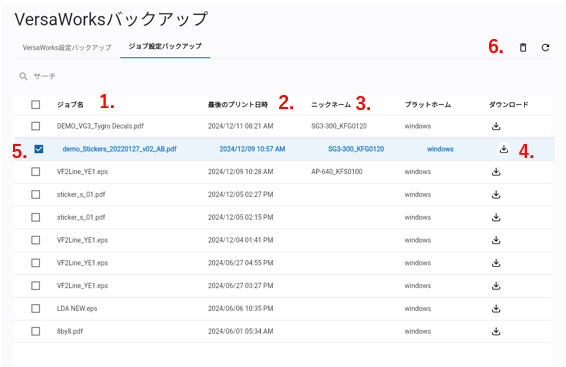Click the search magnifier icon
Screen dimensions: 566x367
(23, 77)
